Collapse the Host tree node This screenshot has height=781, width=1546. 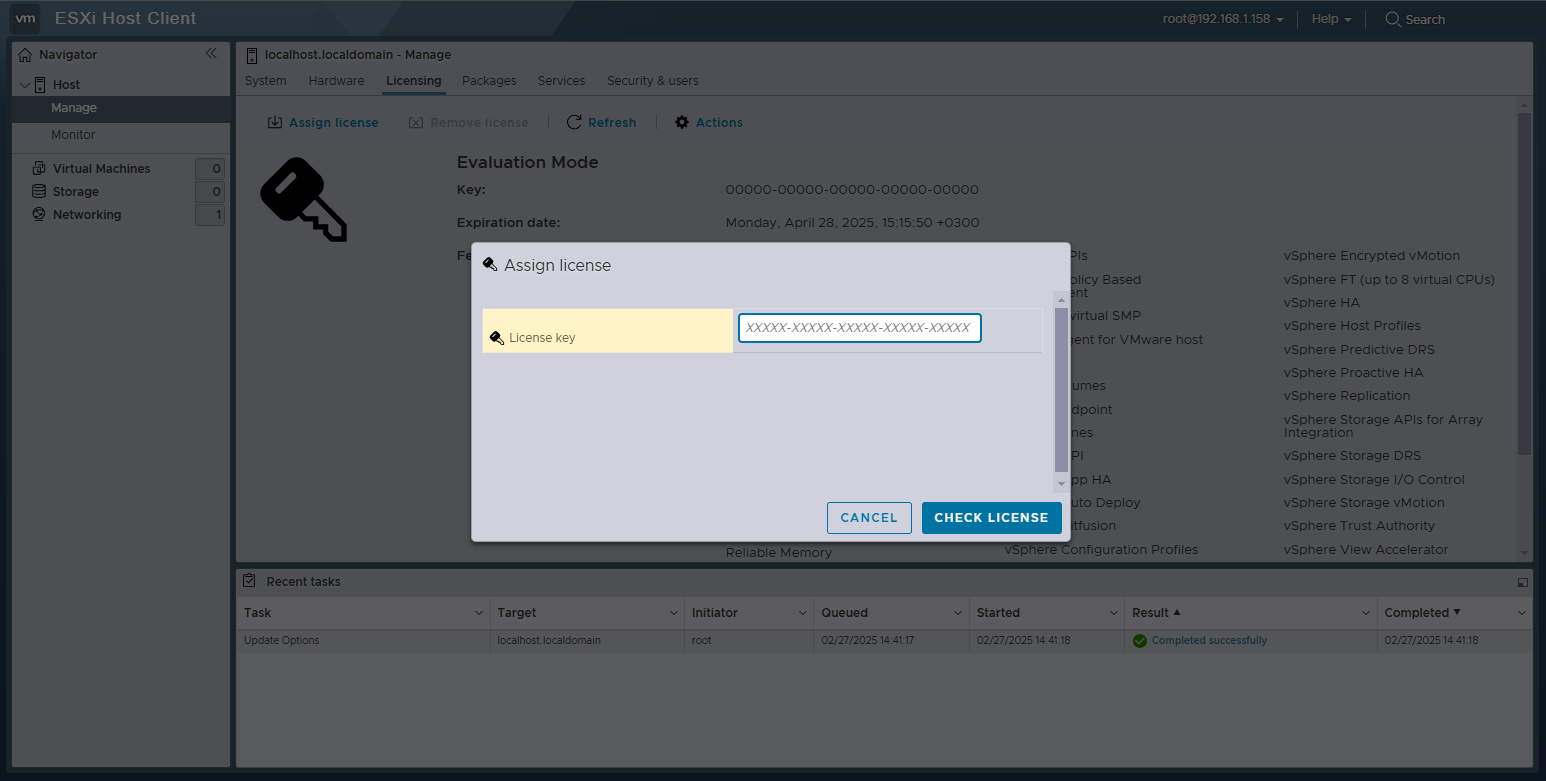(25, 85)
